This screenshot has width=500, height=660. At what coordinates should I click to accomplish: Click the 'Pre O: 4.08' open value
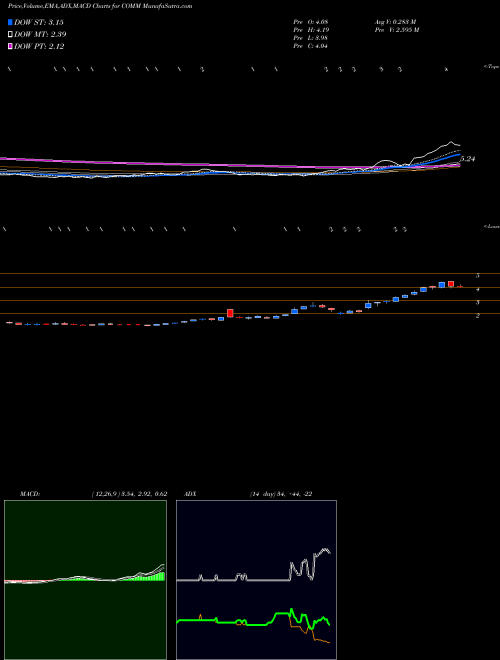tap(311, 22)
